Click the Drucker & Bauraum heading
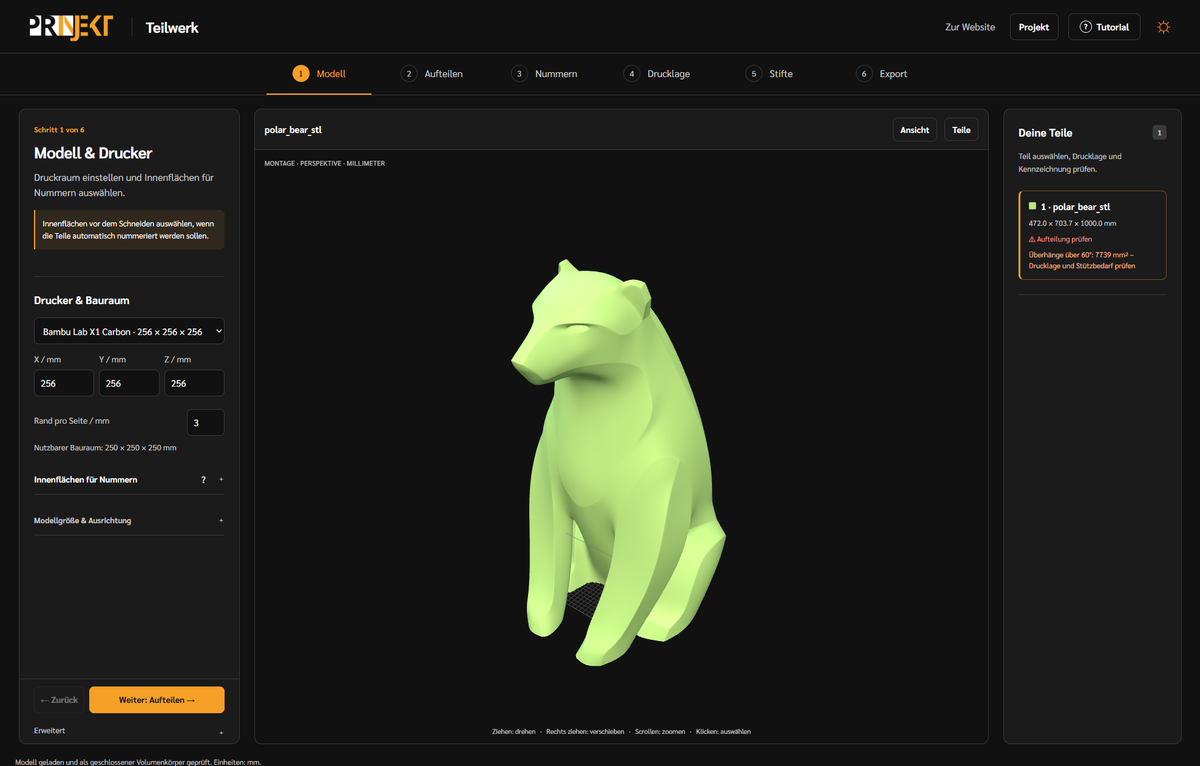The width and height of the screenshot is (1200, 766). coord(82,300)
